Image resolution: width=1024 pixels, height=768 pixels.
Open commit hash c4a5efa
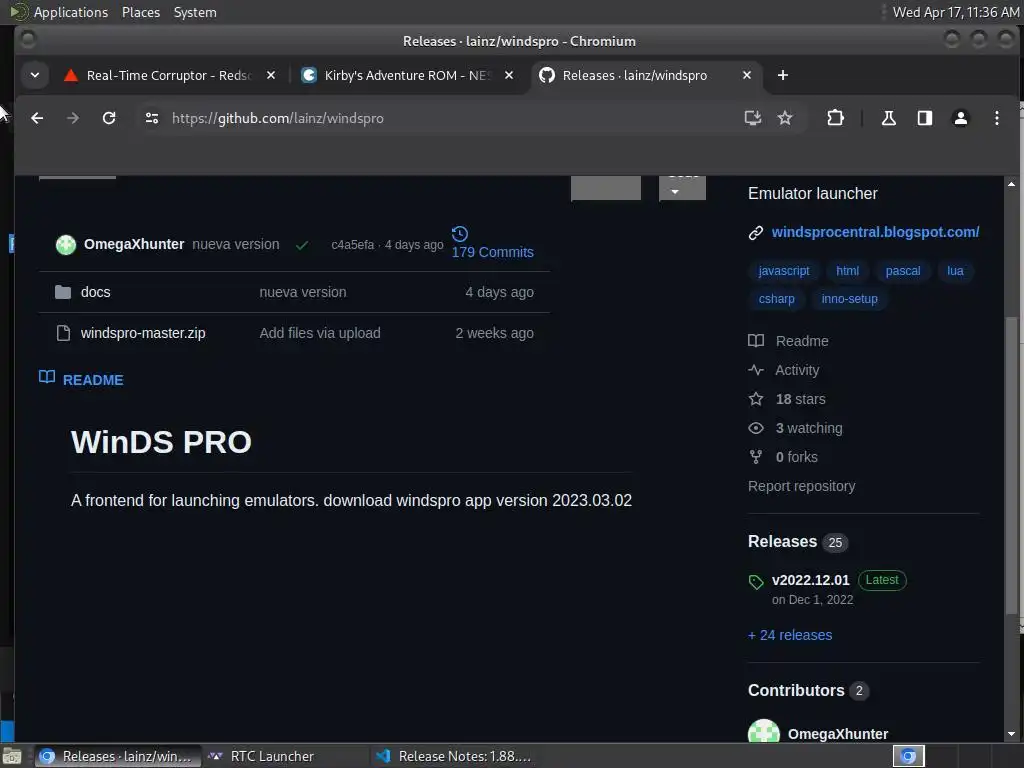click(353, 245)
